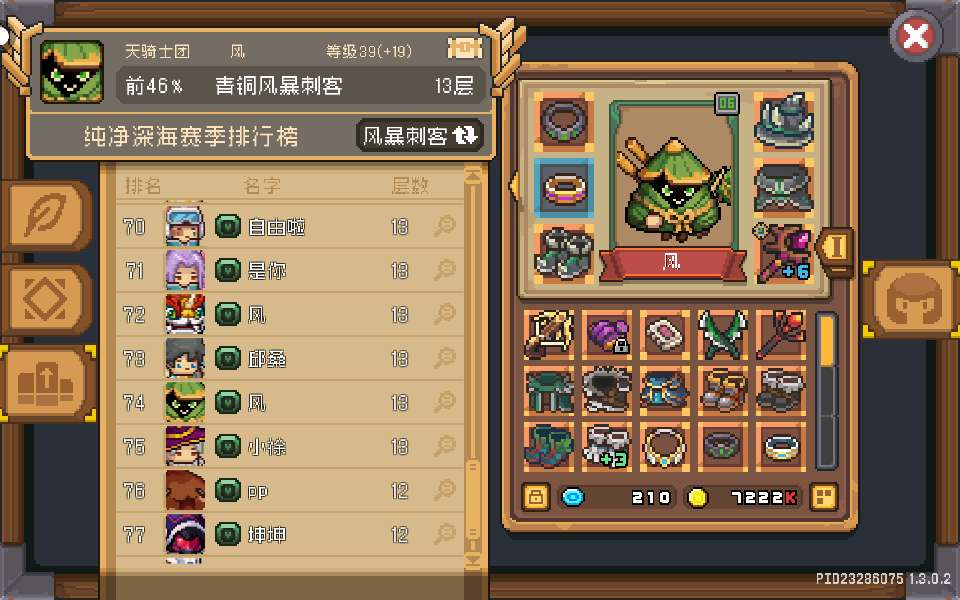Inspect player 自由啦 with magnifier icon
The width and height of the screenshot is (960, 600).
445,227
